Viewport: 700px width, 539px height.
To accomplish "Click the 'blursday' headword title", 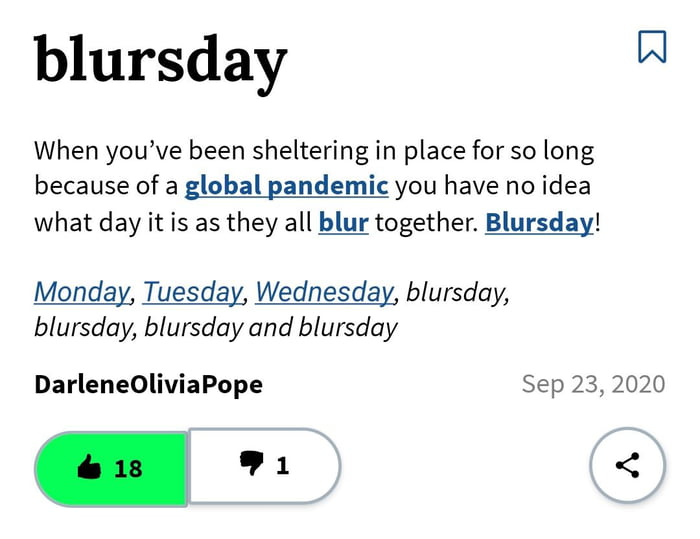I will (x=160, y=60).
